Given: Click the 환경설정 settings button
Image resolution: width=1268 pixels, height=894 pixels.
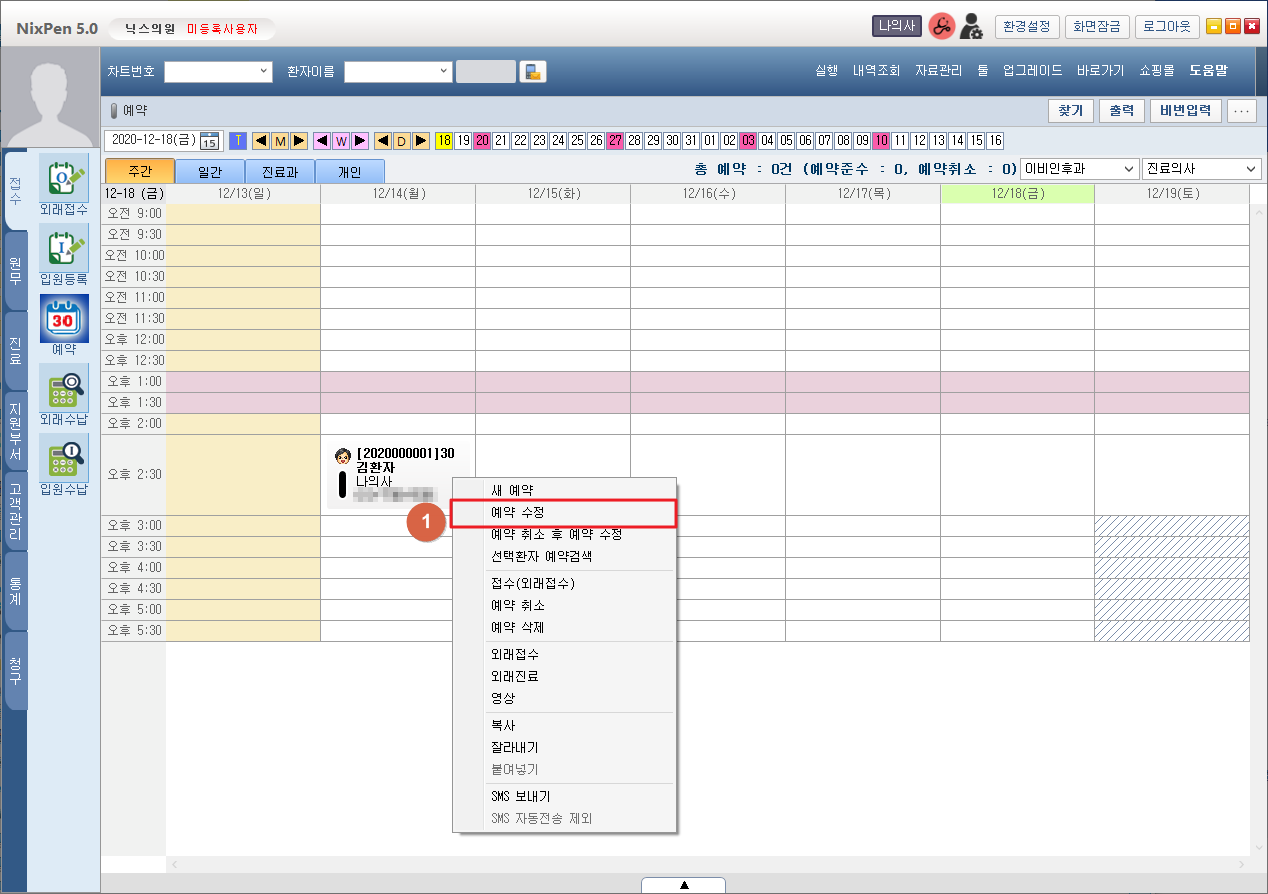Looking at the screenshot, I should click(x=1026, y=27).
